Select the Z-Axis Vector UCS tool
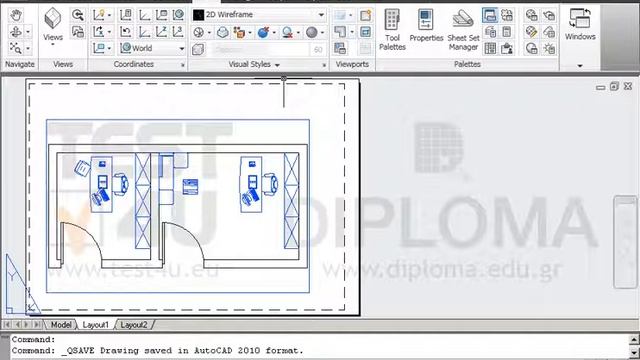Screen dimensions: 640x360 [x=161, y=31]
